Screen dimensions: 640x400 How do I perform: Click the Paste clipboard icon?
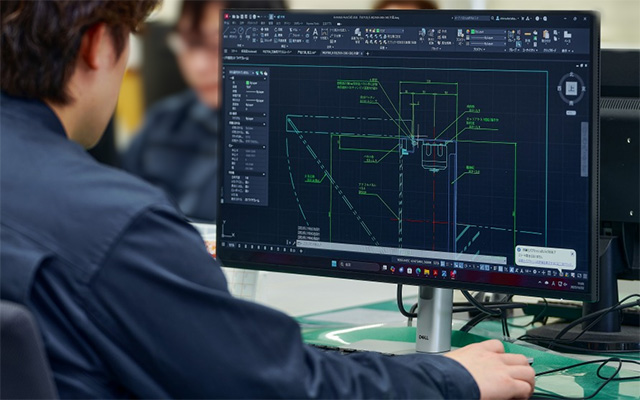coord(546,35)
